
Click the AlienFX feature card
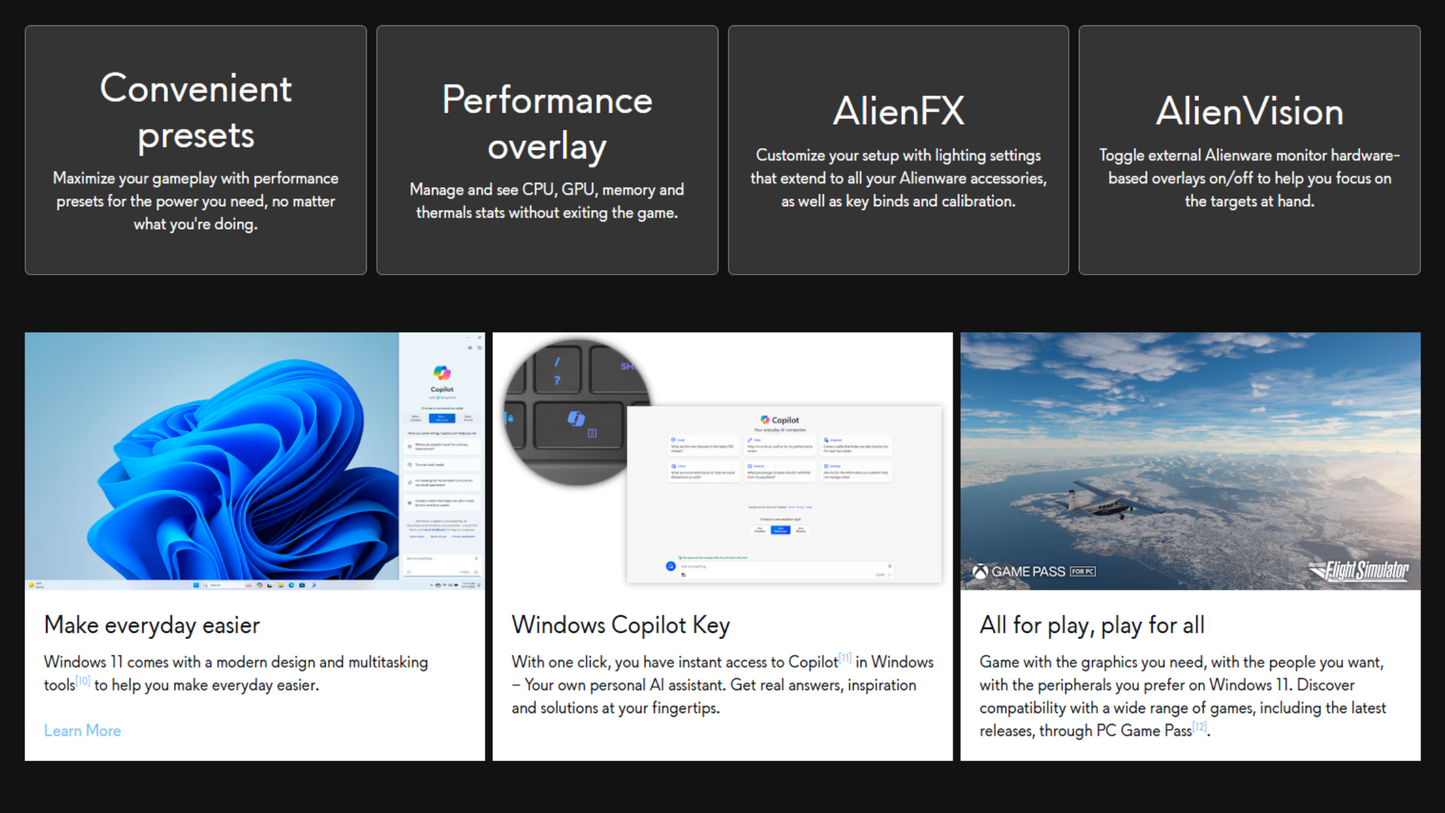coord(898,150)
